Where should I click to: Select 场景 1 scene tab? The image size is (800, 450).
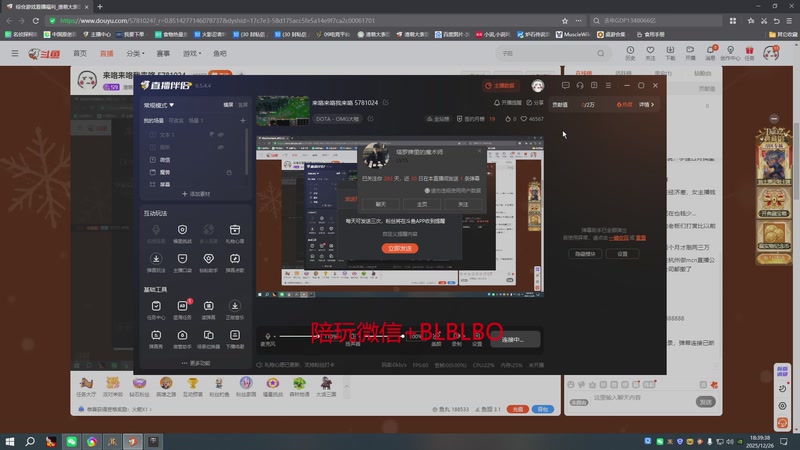(x=196, y=120)
